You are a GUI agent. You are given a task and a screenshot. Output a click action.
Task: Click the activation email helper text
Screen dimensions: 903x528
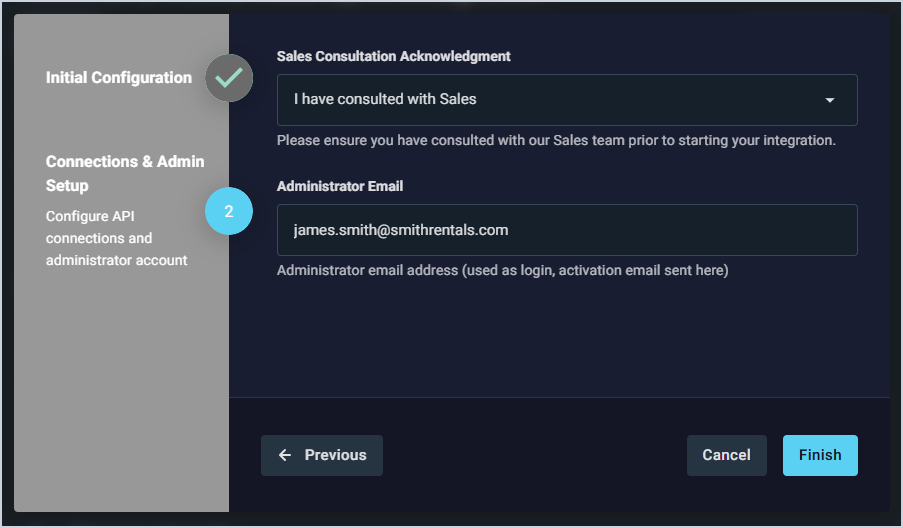tap(502, 270)
